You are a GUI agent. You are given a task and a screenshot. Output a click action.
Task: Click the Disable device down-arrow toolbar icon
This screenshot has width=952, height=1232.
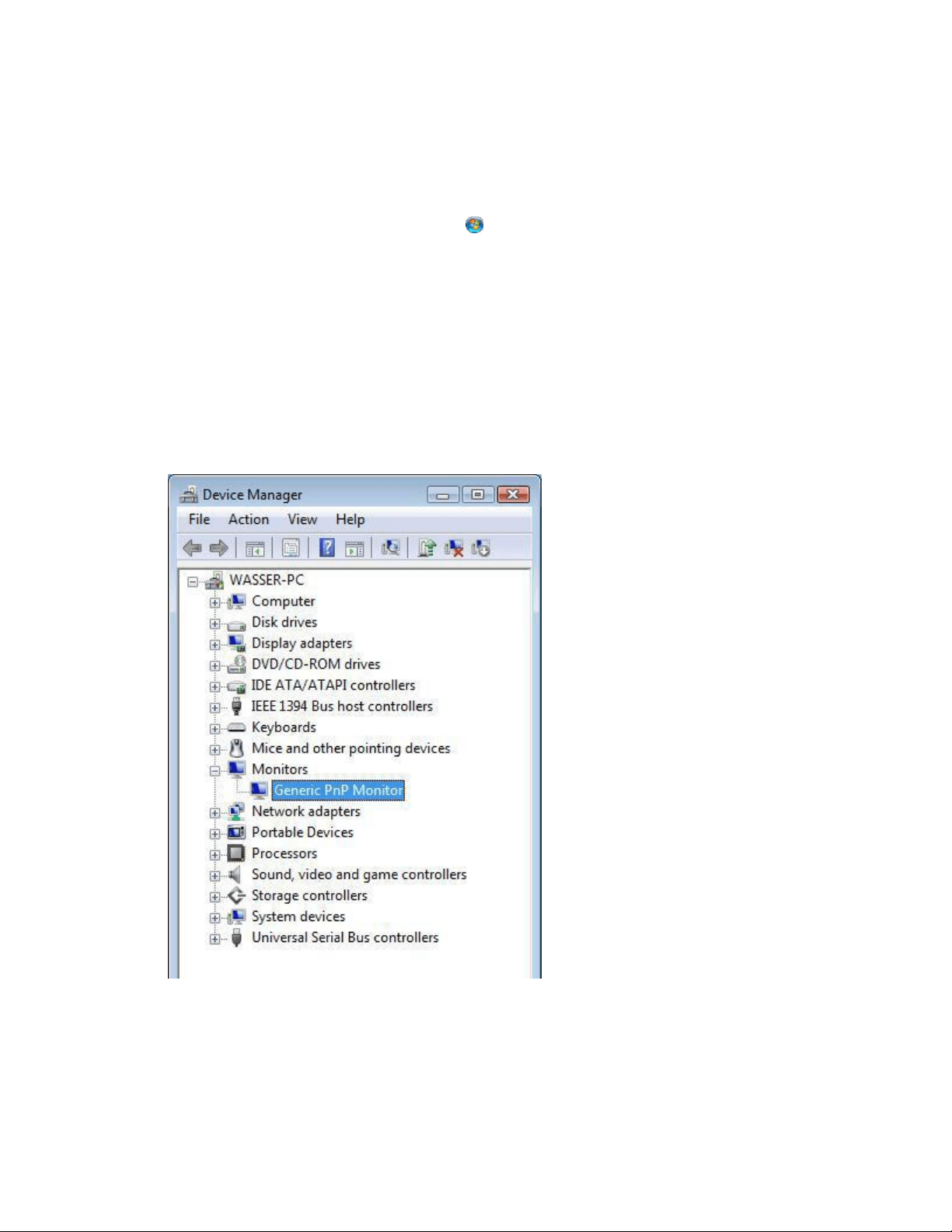(x=480, y=549)
